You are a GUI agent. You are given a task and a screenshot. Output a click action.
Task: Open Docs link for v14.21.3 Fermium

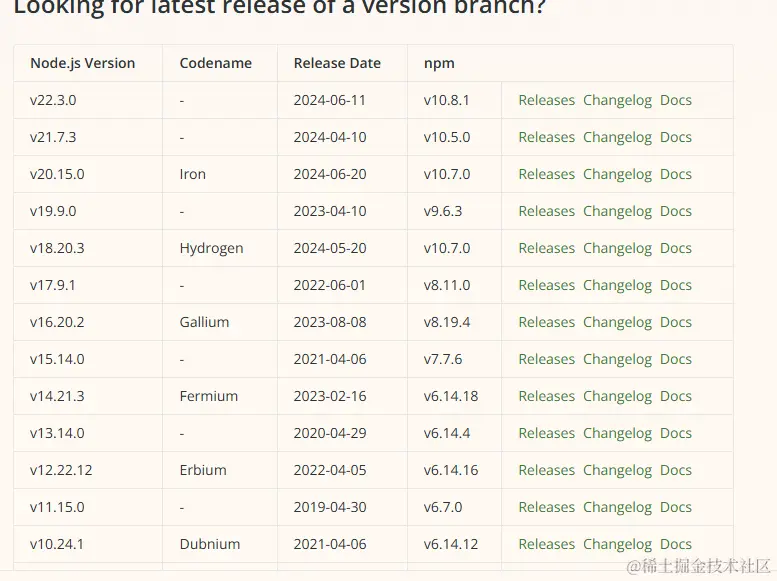pos(676,397)
